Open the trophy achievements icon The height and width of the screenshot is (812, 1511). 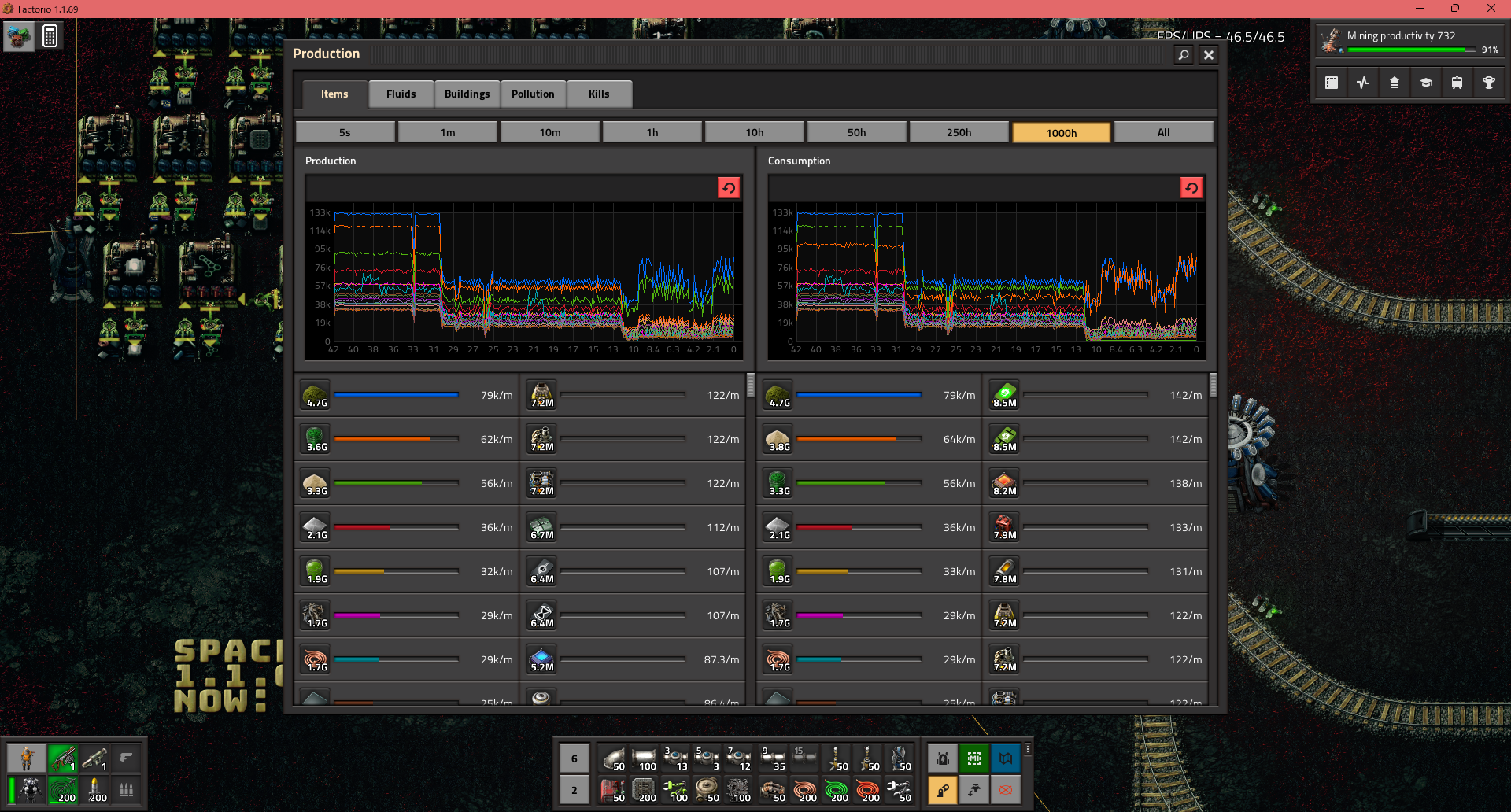[x=1489, y=83]
